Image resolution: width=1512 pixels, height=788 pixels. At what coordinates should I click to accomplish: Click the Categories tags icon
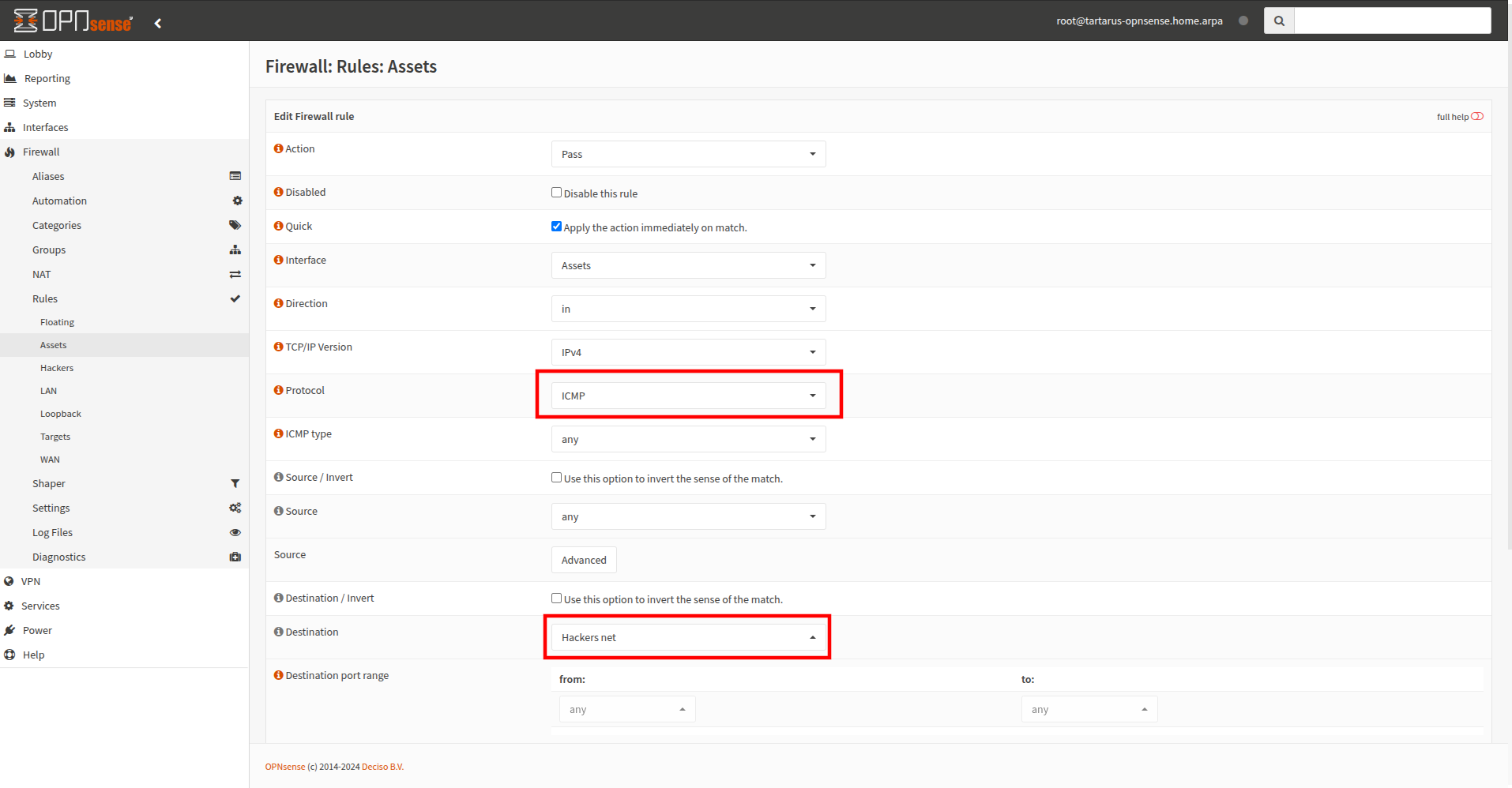[235, 225]
